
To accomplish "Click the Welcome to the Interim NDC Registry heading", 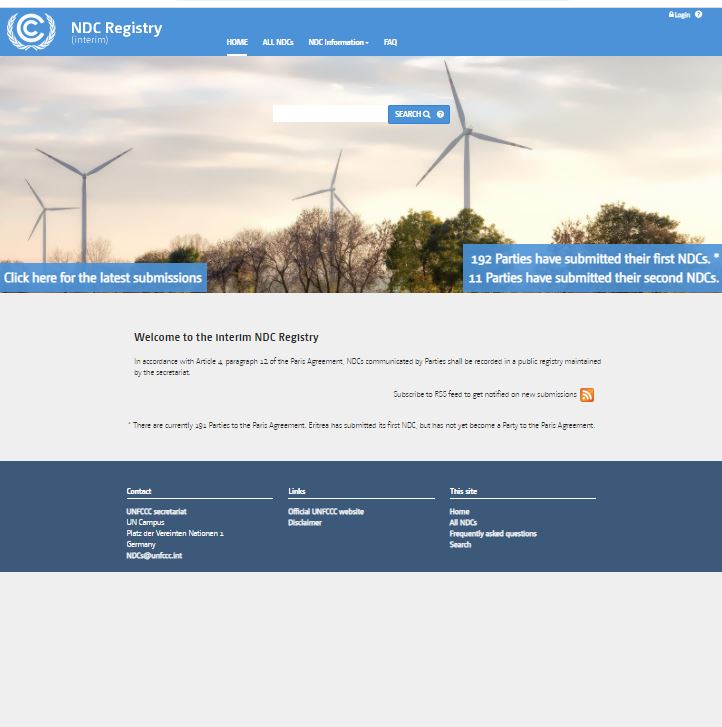I will click(x=226, y=337).
